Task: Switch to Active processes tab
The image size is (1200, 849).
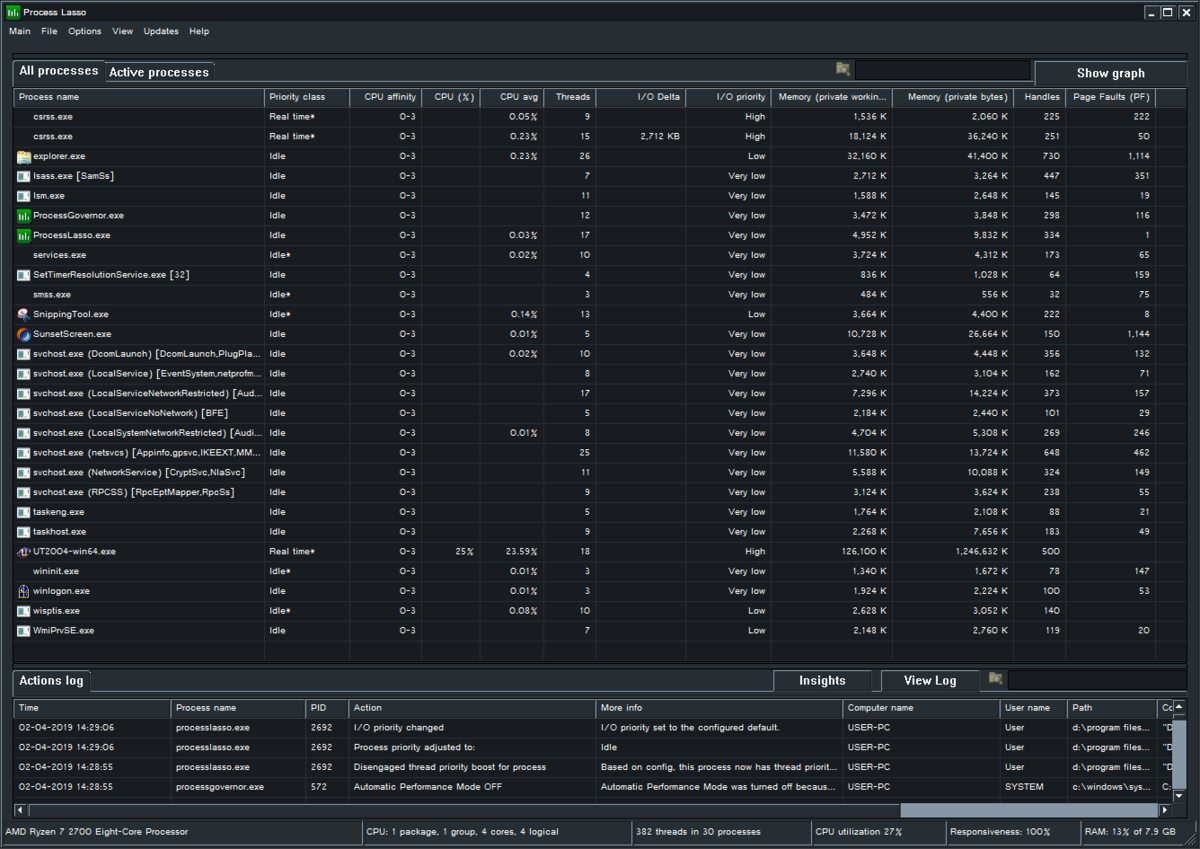Action: 159,72
